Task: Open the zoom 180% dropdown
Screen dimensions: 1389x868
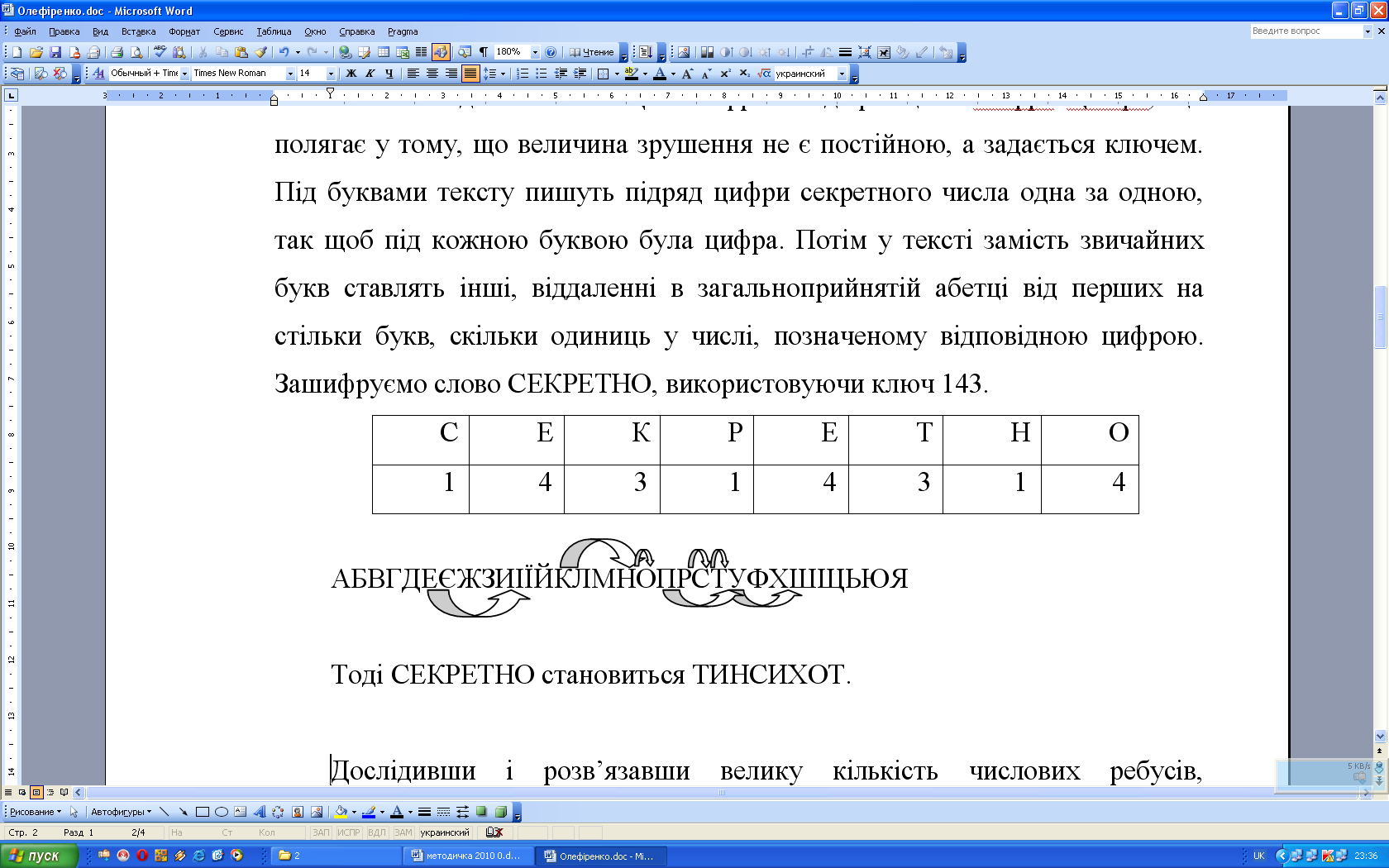Action: 535,52
